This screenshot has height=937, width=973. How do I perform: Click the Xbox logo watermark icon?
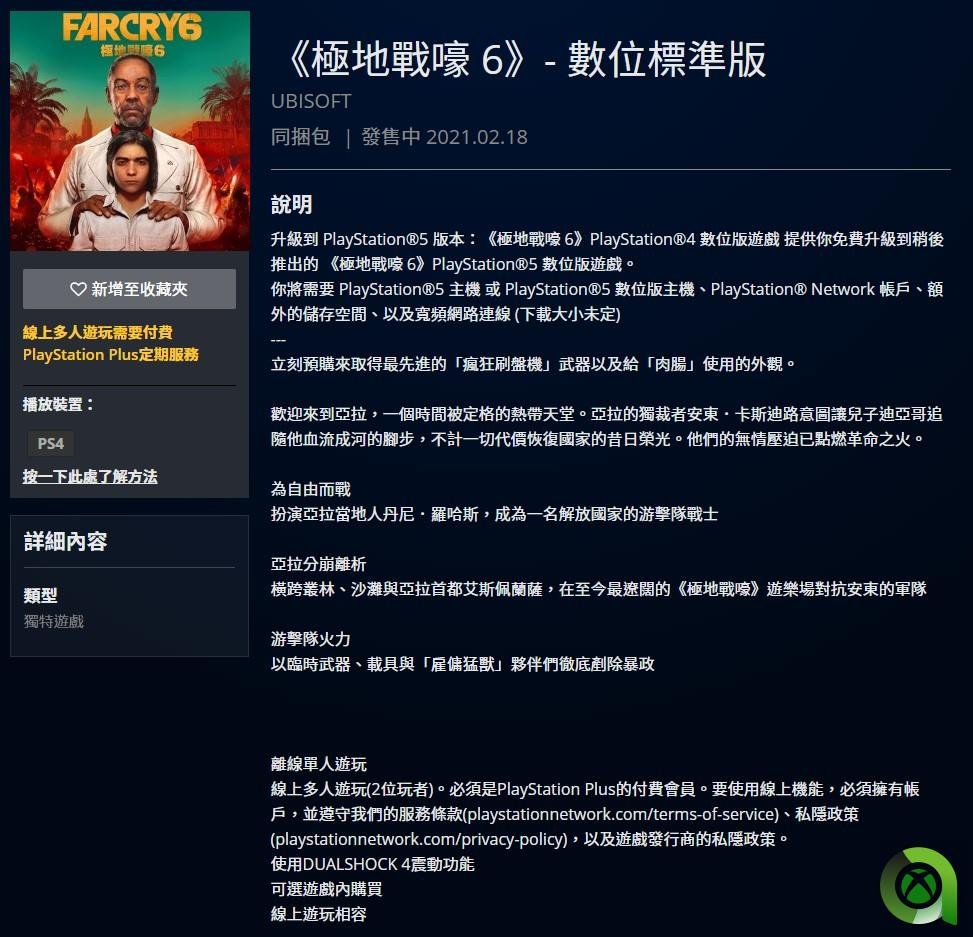pyautogui.click(x=919, y=885)
